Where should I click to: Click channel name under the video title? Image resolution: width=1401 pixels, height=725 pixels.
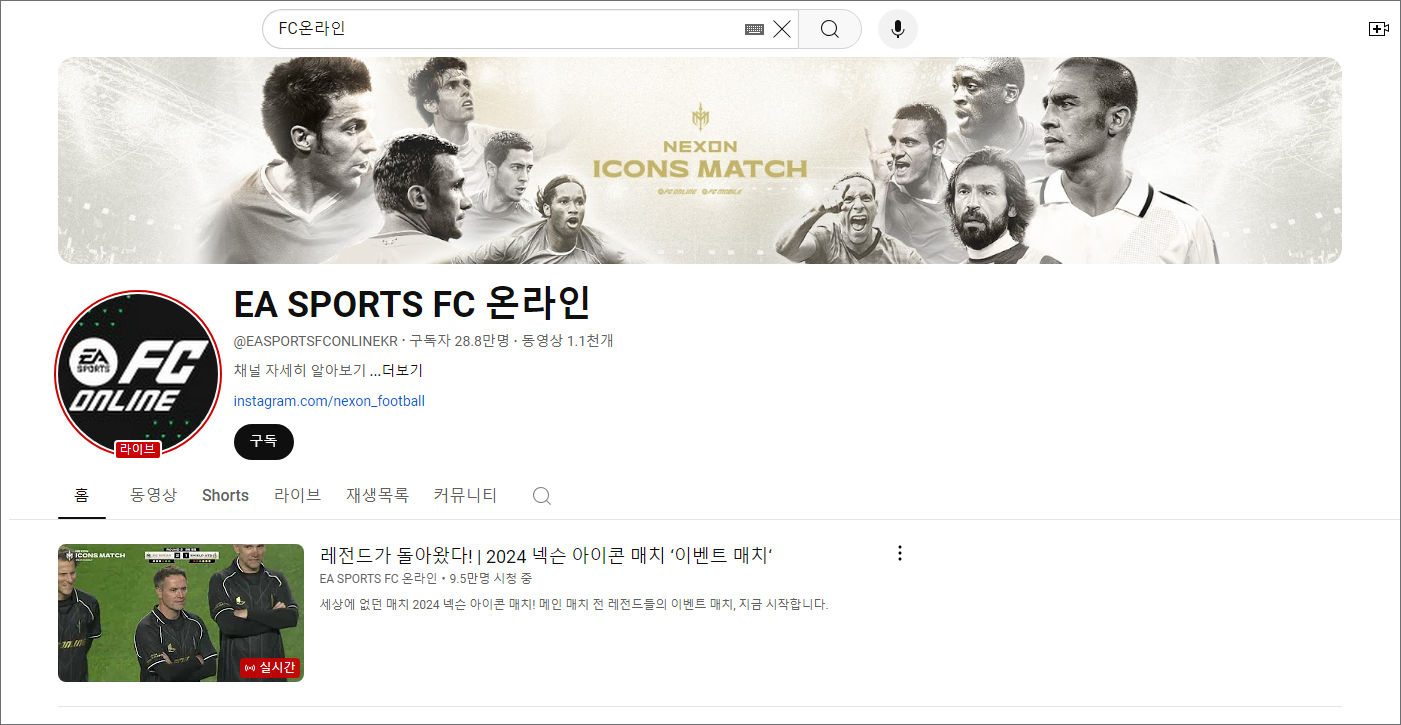378,579
